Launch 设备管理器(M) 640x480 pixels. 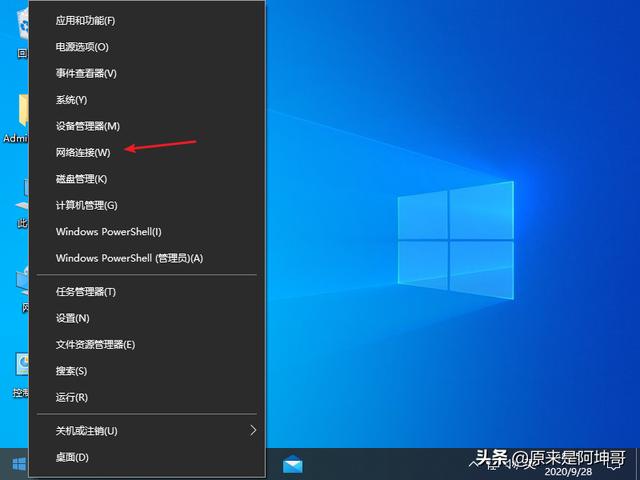pos(147,126)
